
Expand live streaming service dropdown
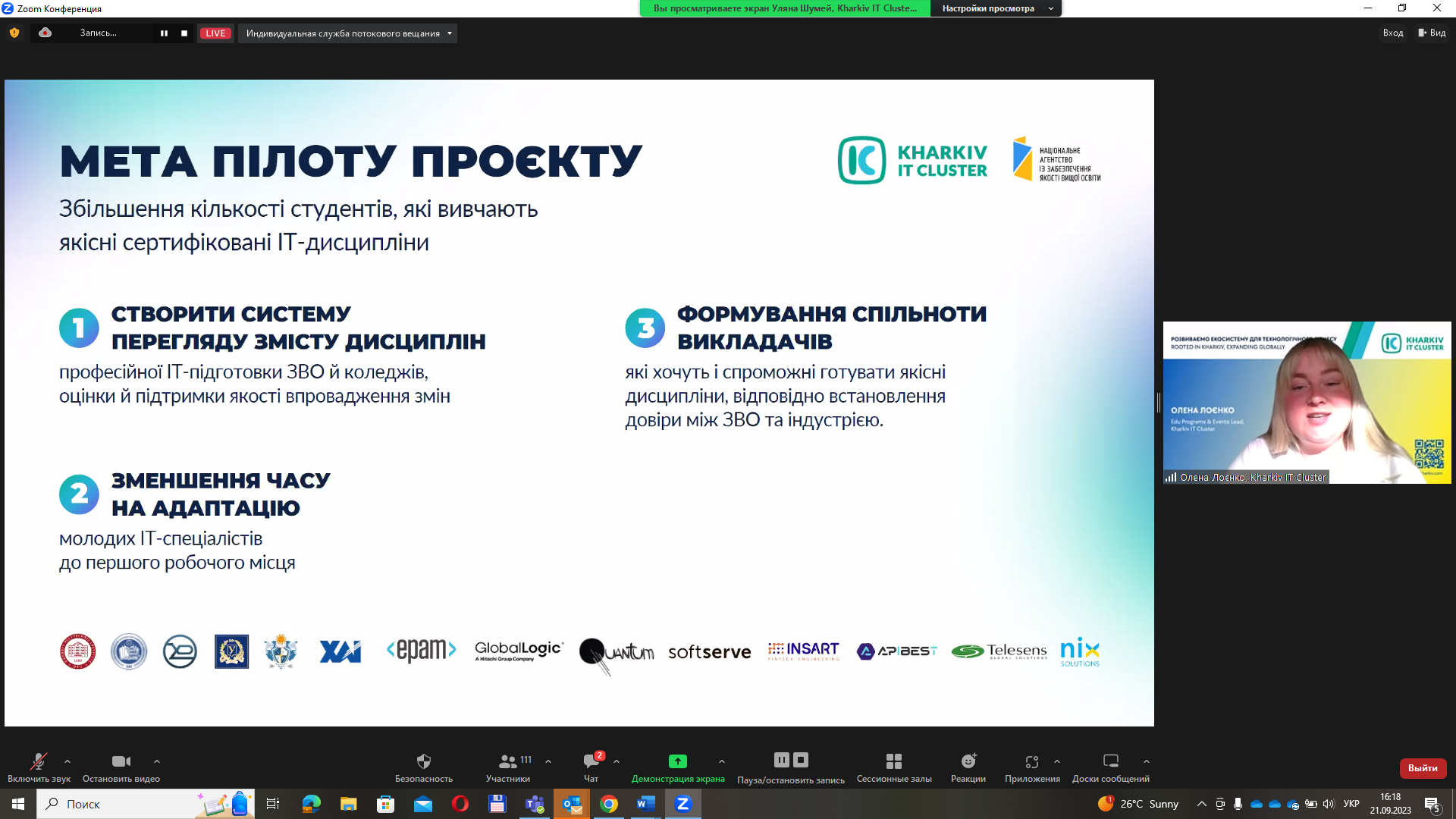tap(450, 33)
